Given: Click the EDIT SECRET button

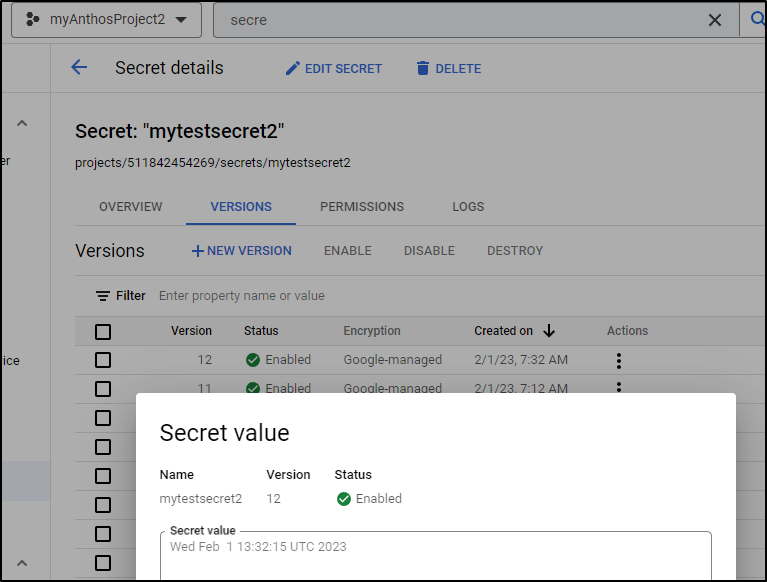Looking at the screenshot, I should (x=334, y=68).
